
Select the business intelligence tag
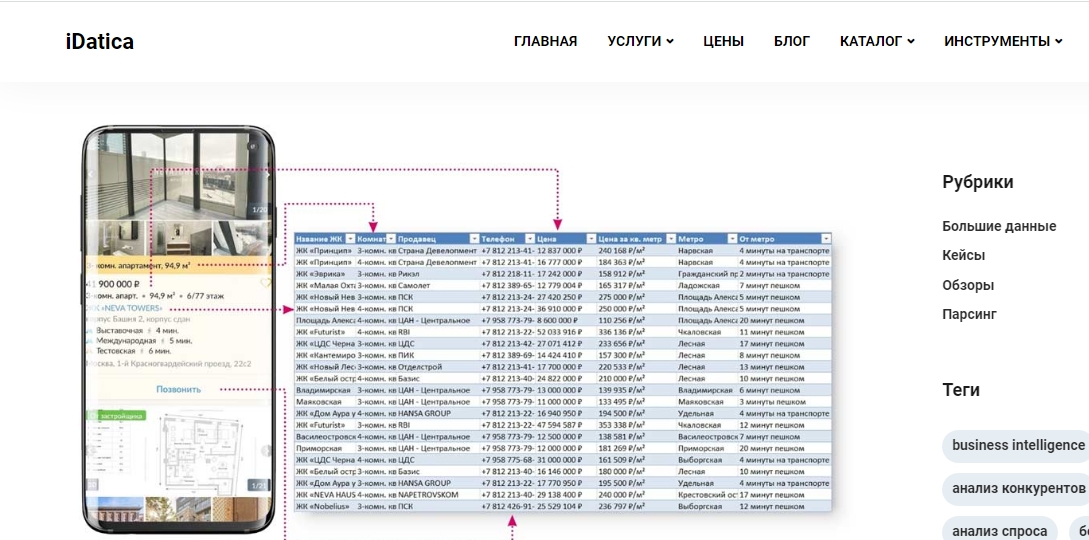click(x=1018, y=445)
